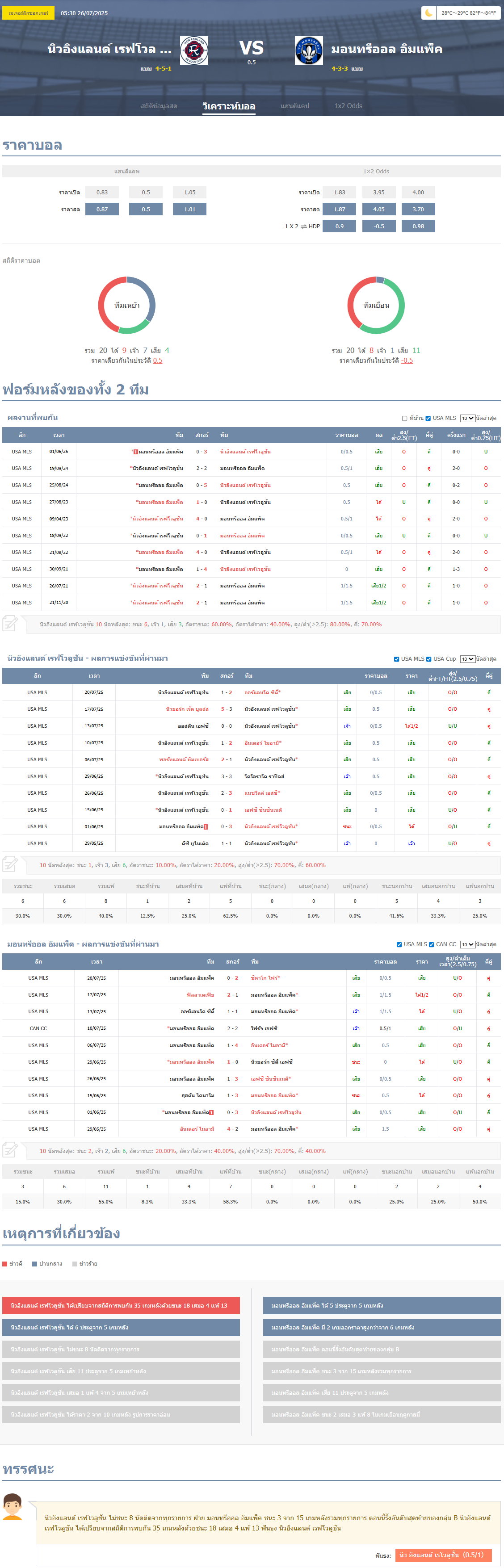Click the red pick button นิว อิงแลนด์ (0.5/1)
The width and height of the screenshot is (504, 1568).
(443, 1555)
